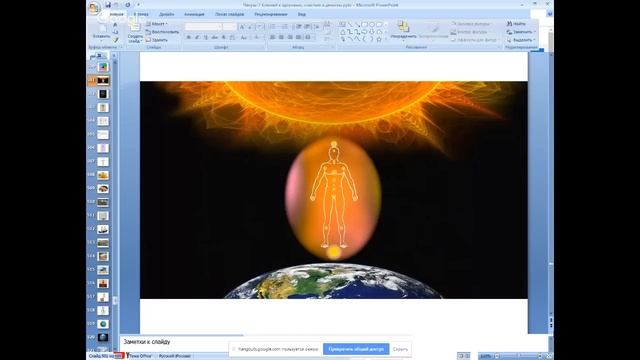Open Найти find tool
The width and height of the screenshot is (640, 360).
(516, 24)
